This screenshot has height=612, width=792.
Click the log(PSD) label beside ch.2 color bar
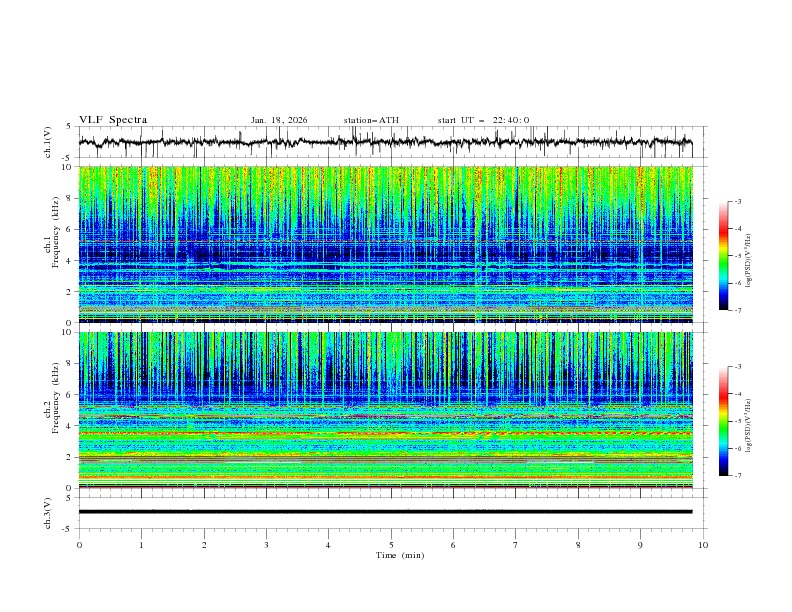(x=749, y=426)
